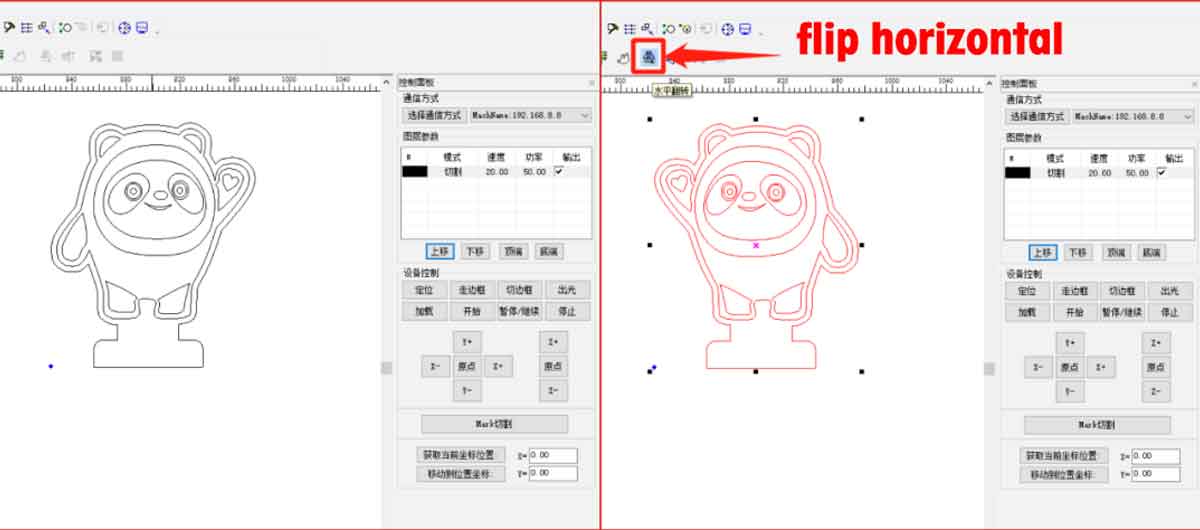Toggle the layer output checkbox in left window
Viewport: 1200px width, 530px height.
coord(558,172)
